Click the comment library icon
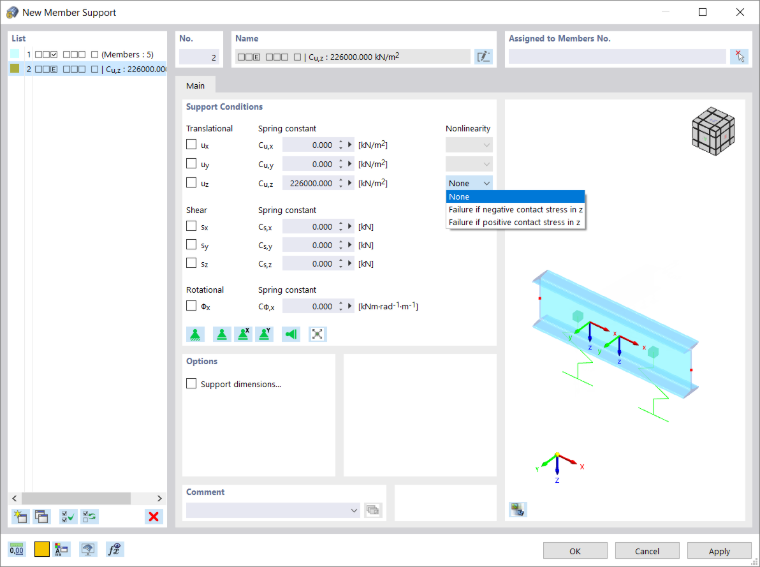This screenshot has width=760, height=567. [x=373, y=510]
